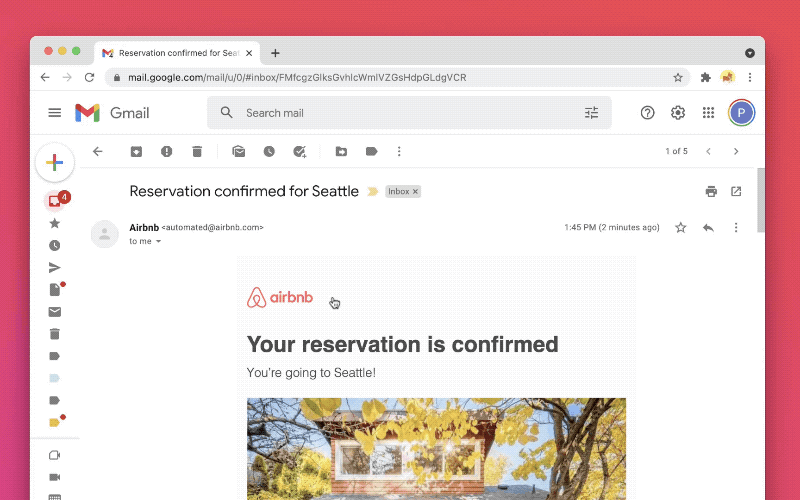Toggle the main menu hamburger

click(55, 113)
